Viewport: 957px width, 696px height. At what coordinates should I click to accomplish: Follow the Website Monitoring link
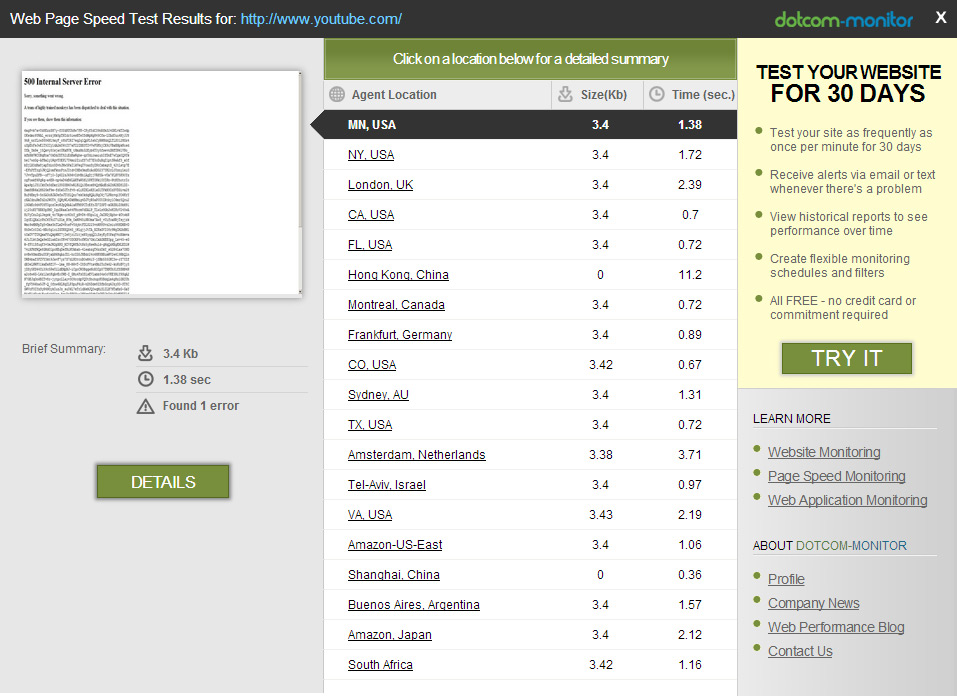(824, 452)
